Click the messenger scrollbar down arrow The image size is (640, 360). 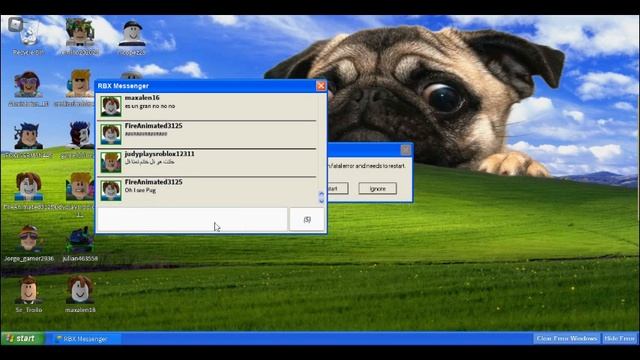point(321,200)
